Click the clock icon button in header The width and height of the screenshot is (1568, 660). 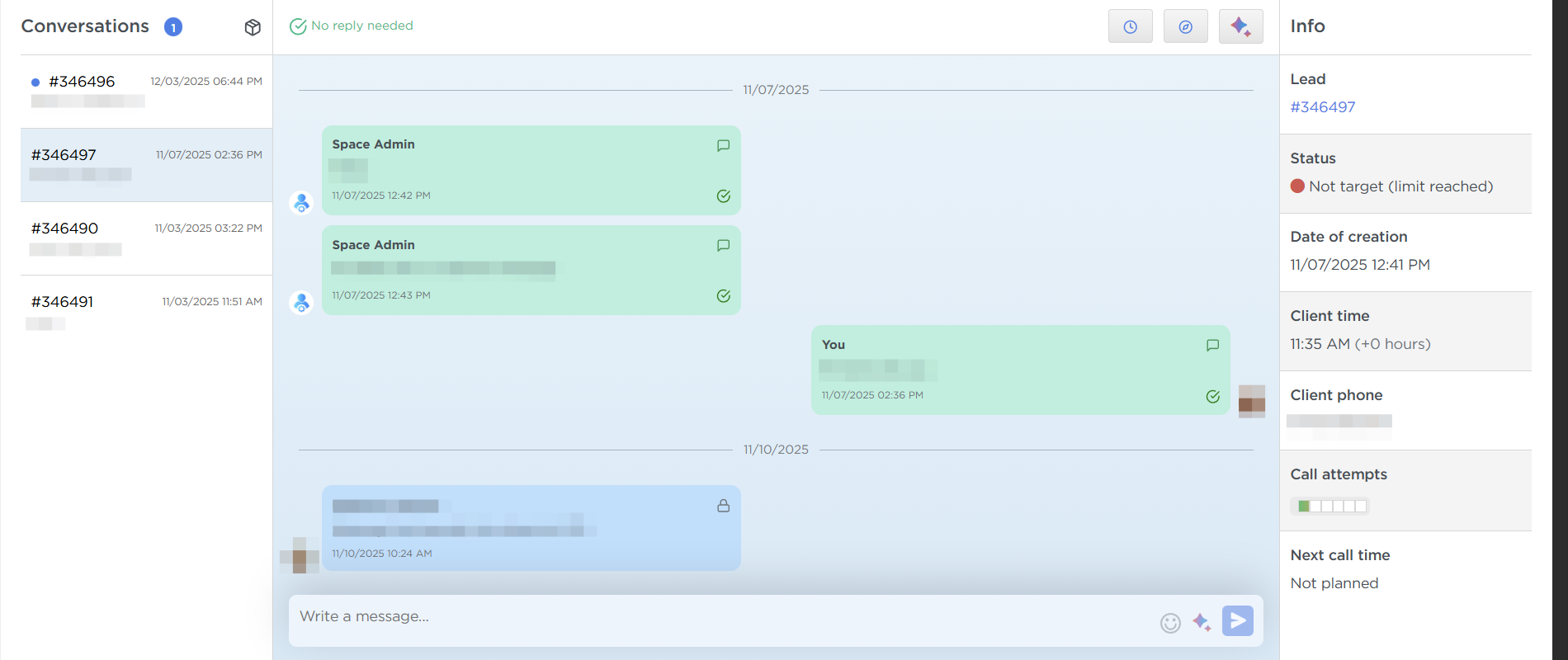click(x=1130, y=26)
